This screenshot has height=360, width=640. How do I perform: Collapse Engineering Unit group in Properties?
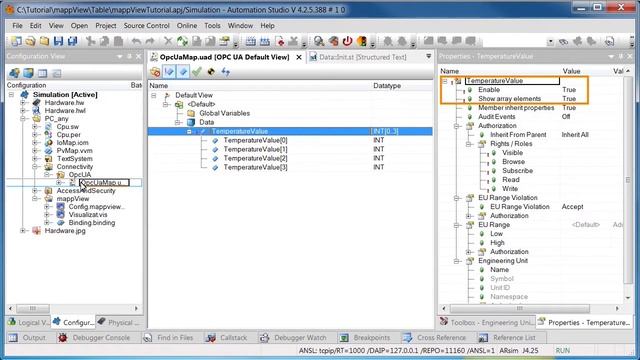(457, 261)
